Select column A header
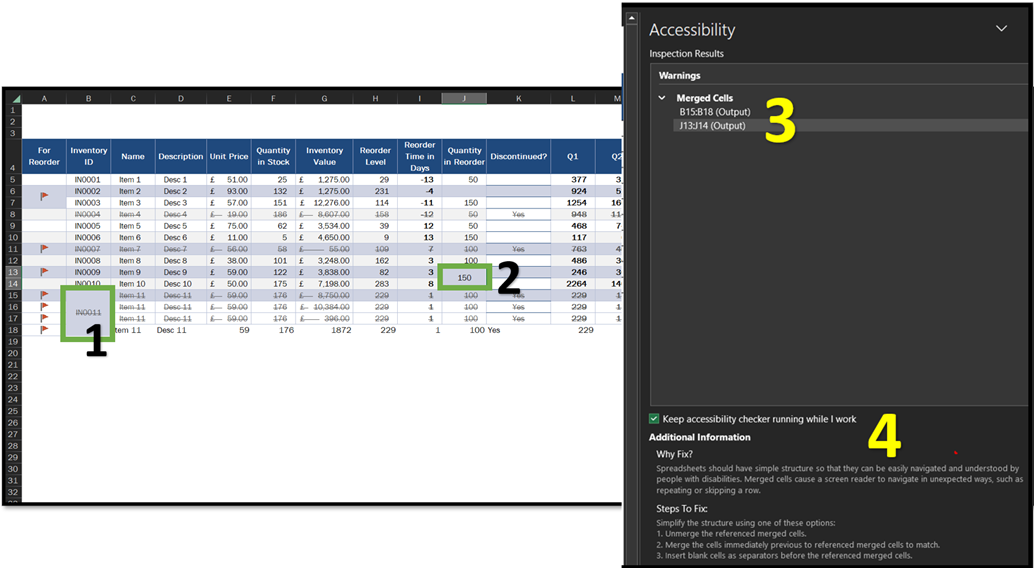The width and height of the screenshot is (1034, 568). [44, 99]
